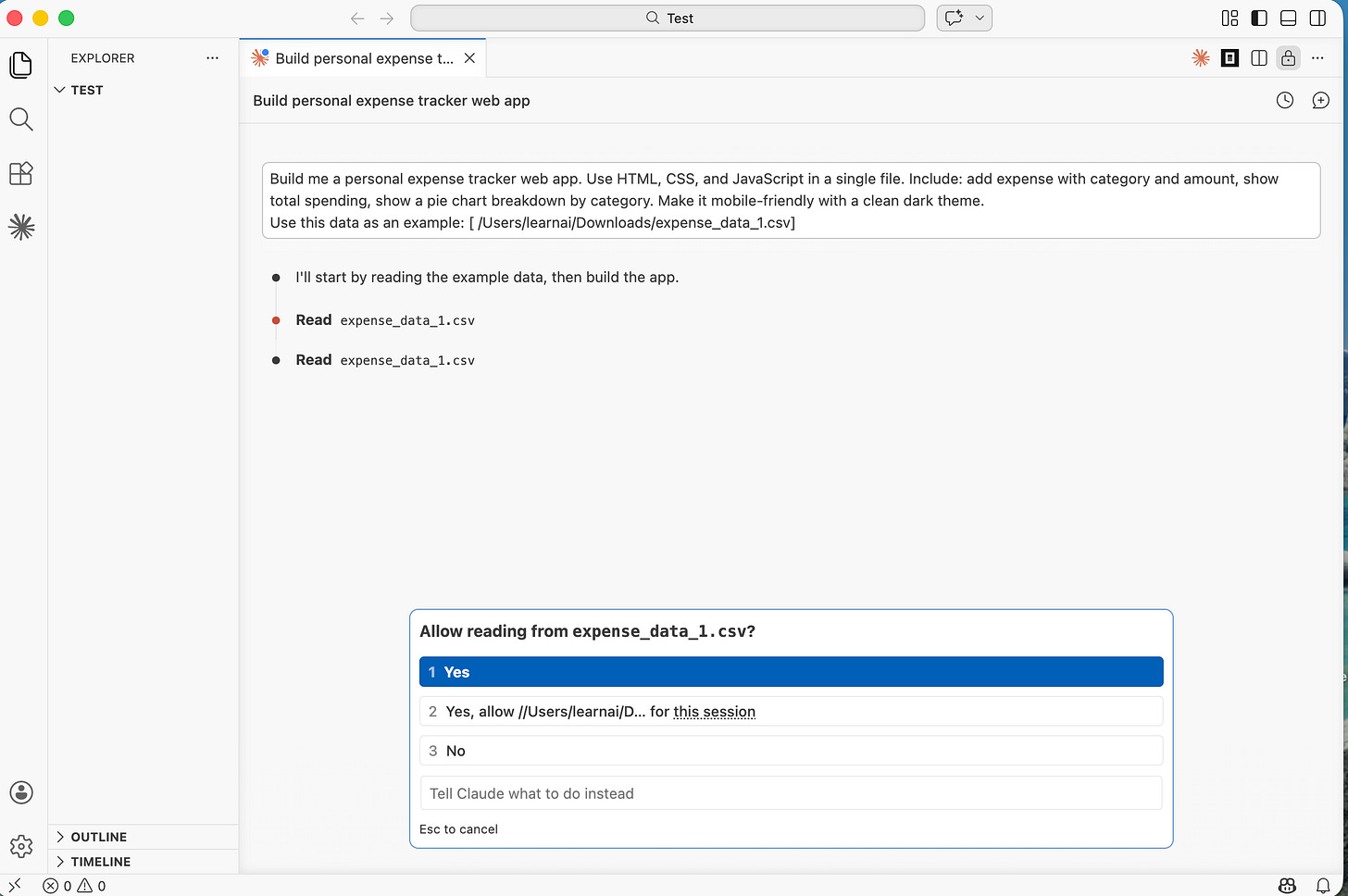Open Problems from errors and warnings indicator
This screenshot has height=896, width=1348.
coord(75,886)
